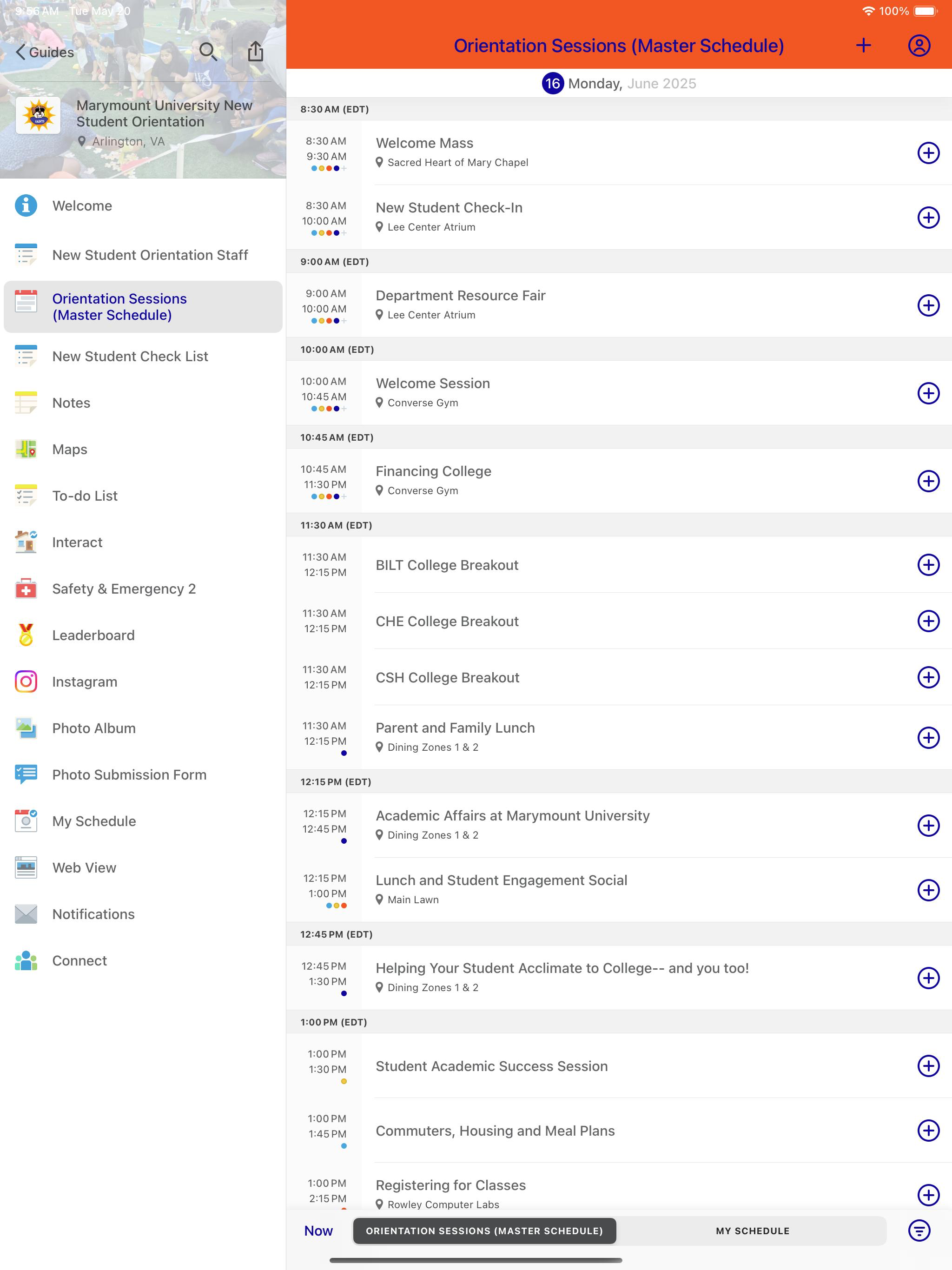Jump to Now in schedule
The image size is (952, 1270).
(x=318, y=1231)
